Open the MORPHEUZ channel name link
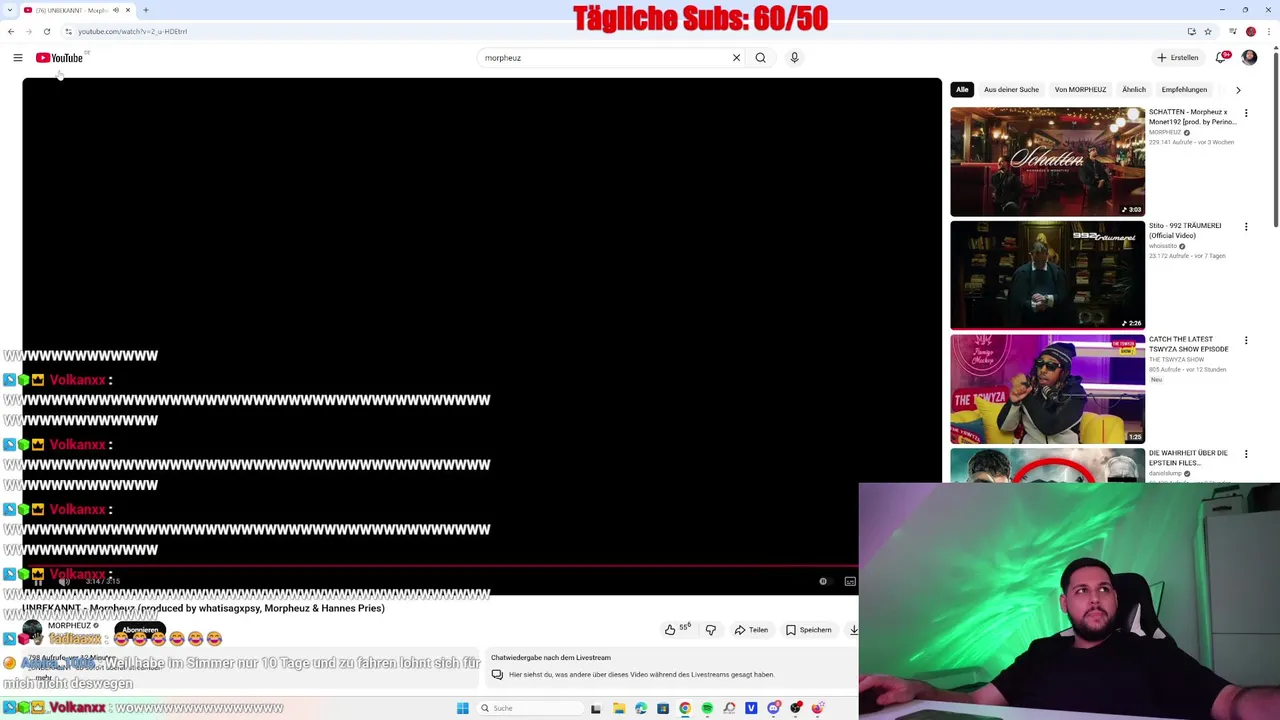Viewport: 1280px width, 720px height. click(x=70, y=626)
